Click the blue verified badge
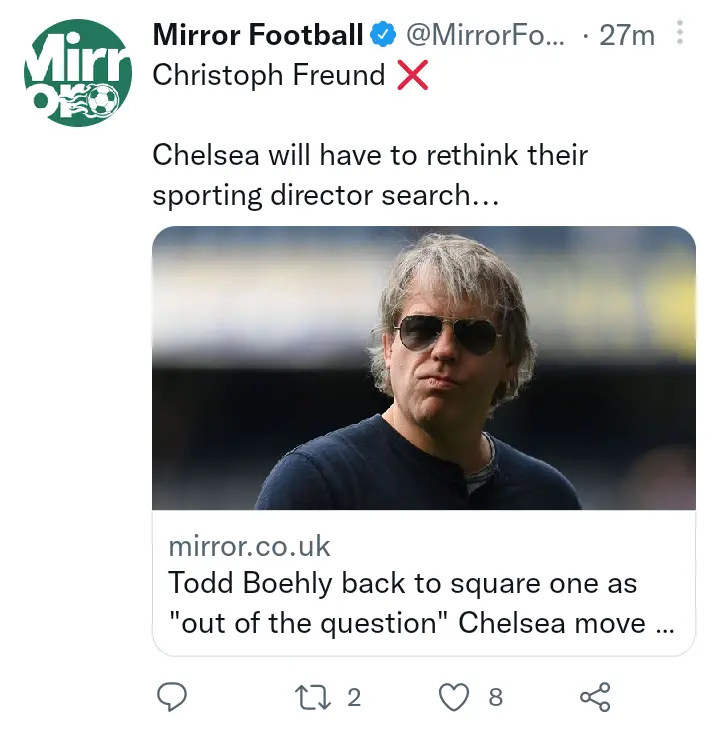The image size is (720, 733). pos(383,35)
